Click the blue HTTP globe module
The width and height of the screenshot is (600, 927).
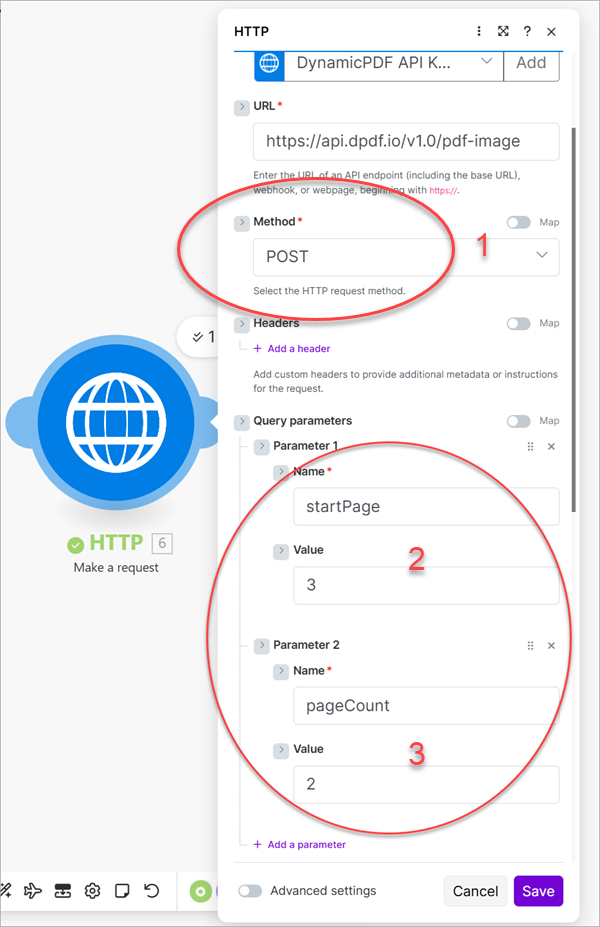tap(116, 422)
